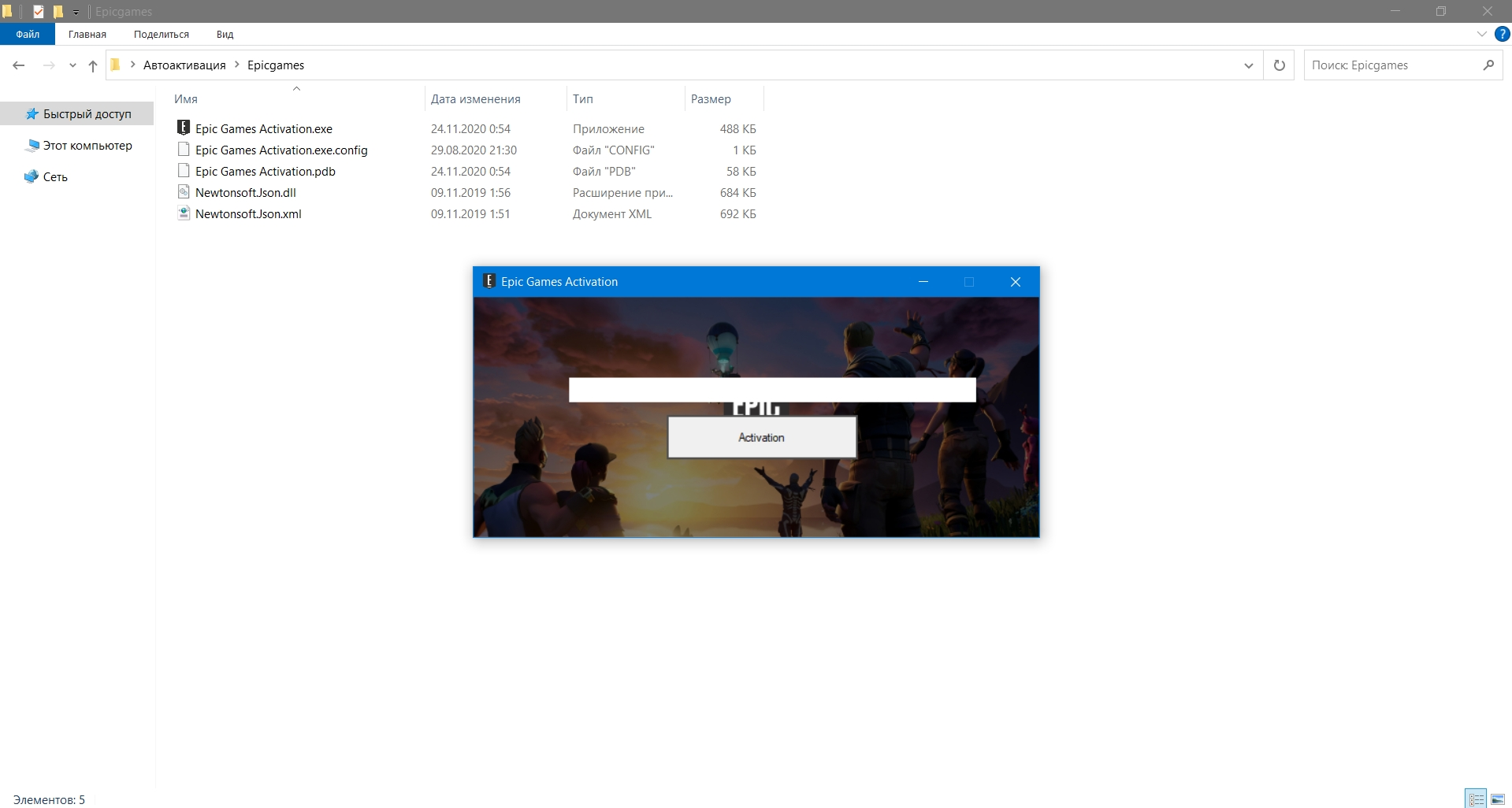Click the type Документ XML

tap(612, 214)
